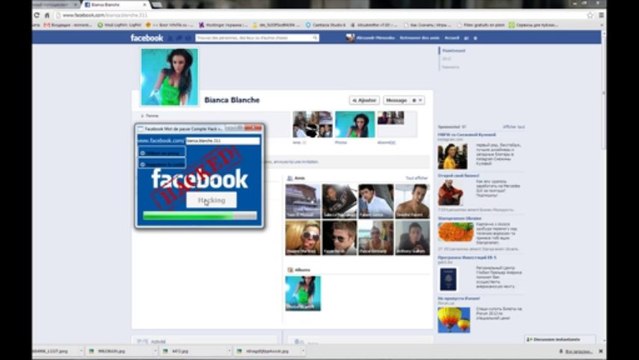This screenshot has height=360, width=639.
Task: Open the privacy shortcuts icon in header
Action: [467, 38]
